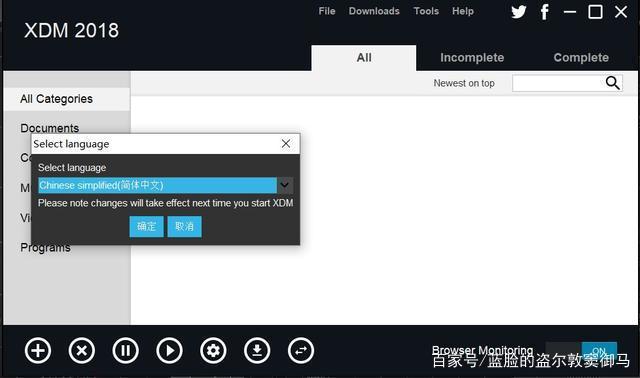Viewport: 640px width, 378px height.
Task: Switch to the All tab
Action: click(x=364, y=58)
